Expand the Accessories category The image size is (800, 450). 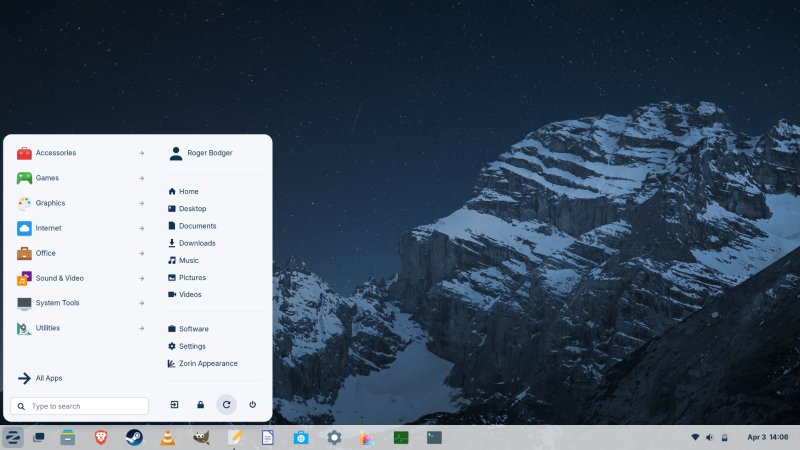coord(80,153)
